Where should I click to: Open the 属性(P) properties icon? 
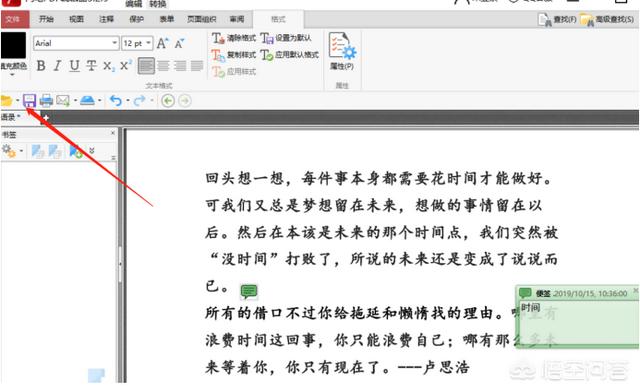[x=342, y=51]
